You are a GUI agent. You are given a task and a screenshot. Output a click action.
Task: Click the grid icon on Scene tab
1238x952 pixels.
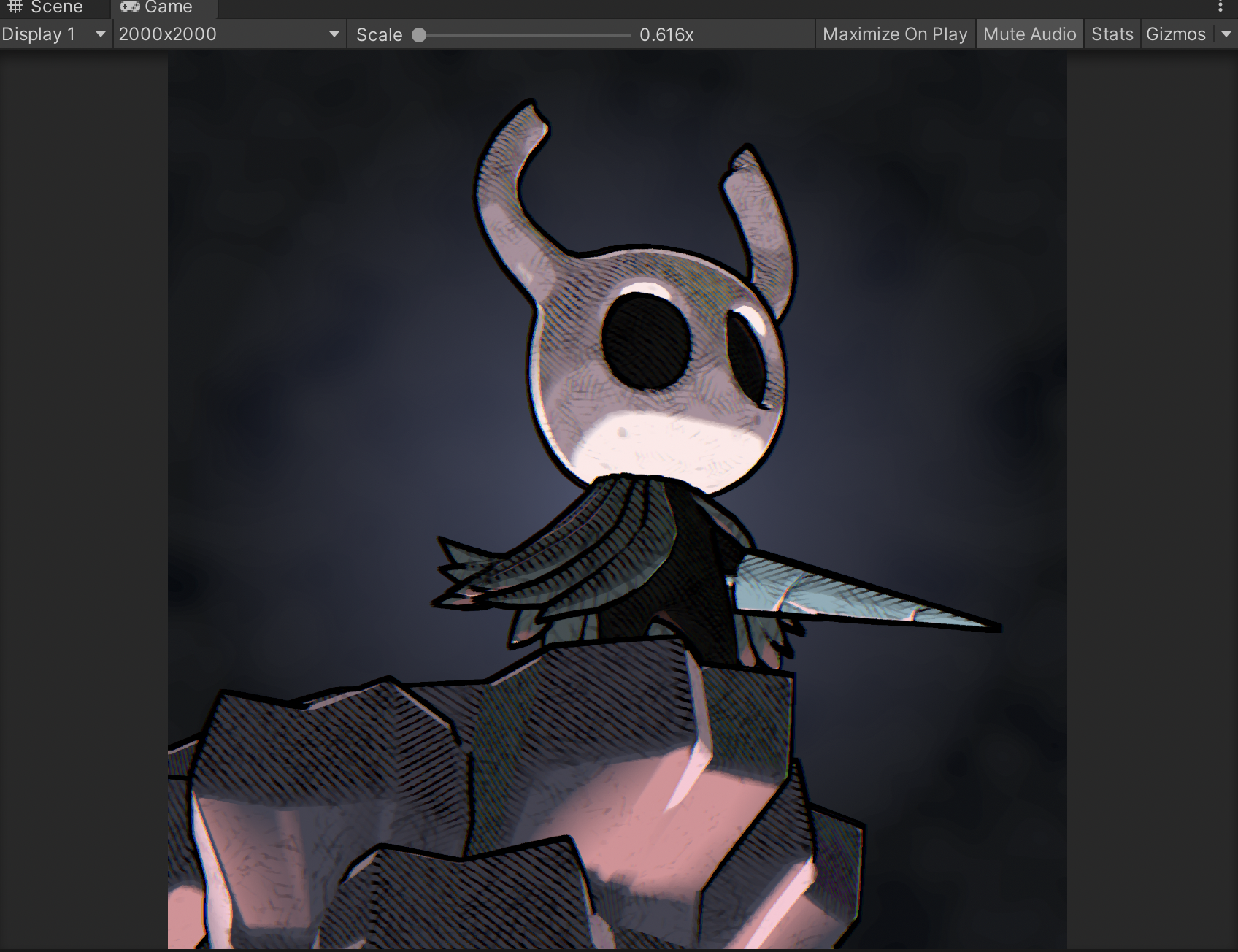(x=15, y=7)
